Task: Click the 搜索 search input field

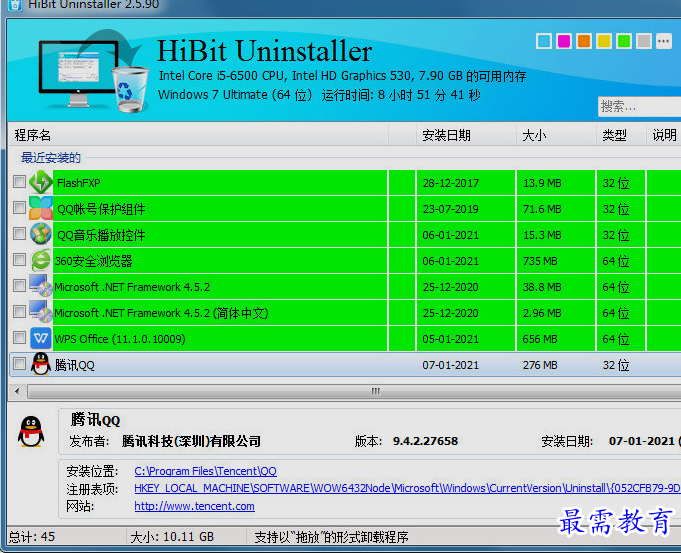Action: click(x=639, y=106)
